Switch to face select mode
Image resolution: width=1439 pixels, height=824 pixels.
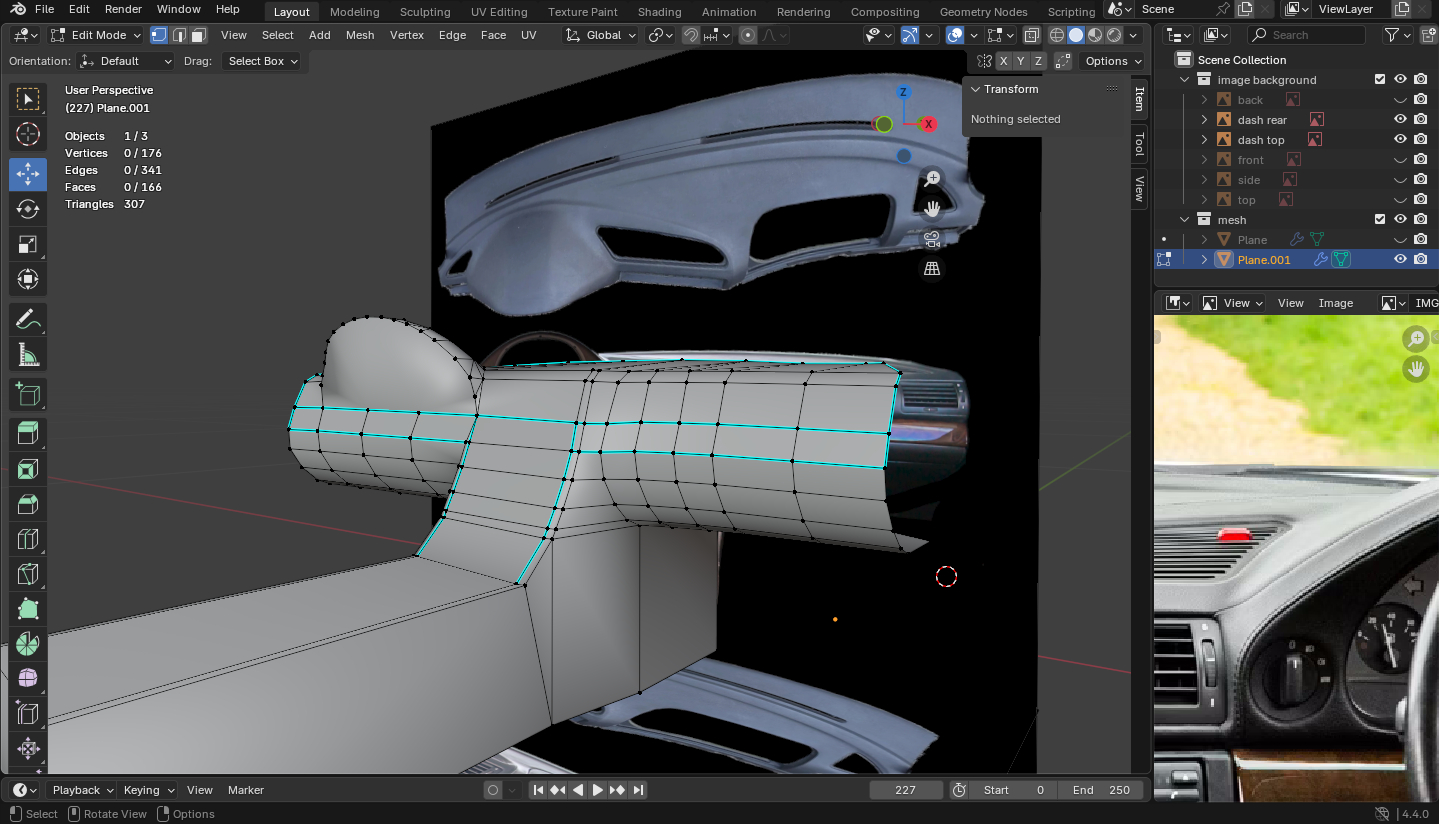click(x=199, y=35)
